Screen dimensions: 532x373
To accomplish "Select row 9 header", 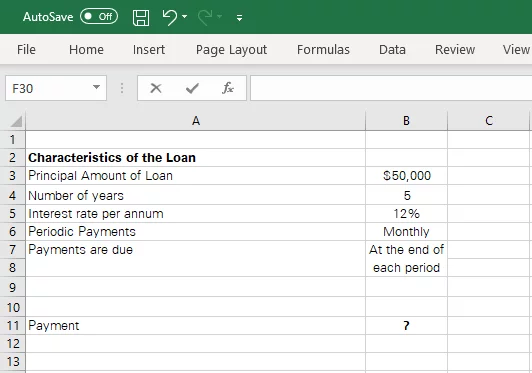I will [13, 287].
